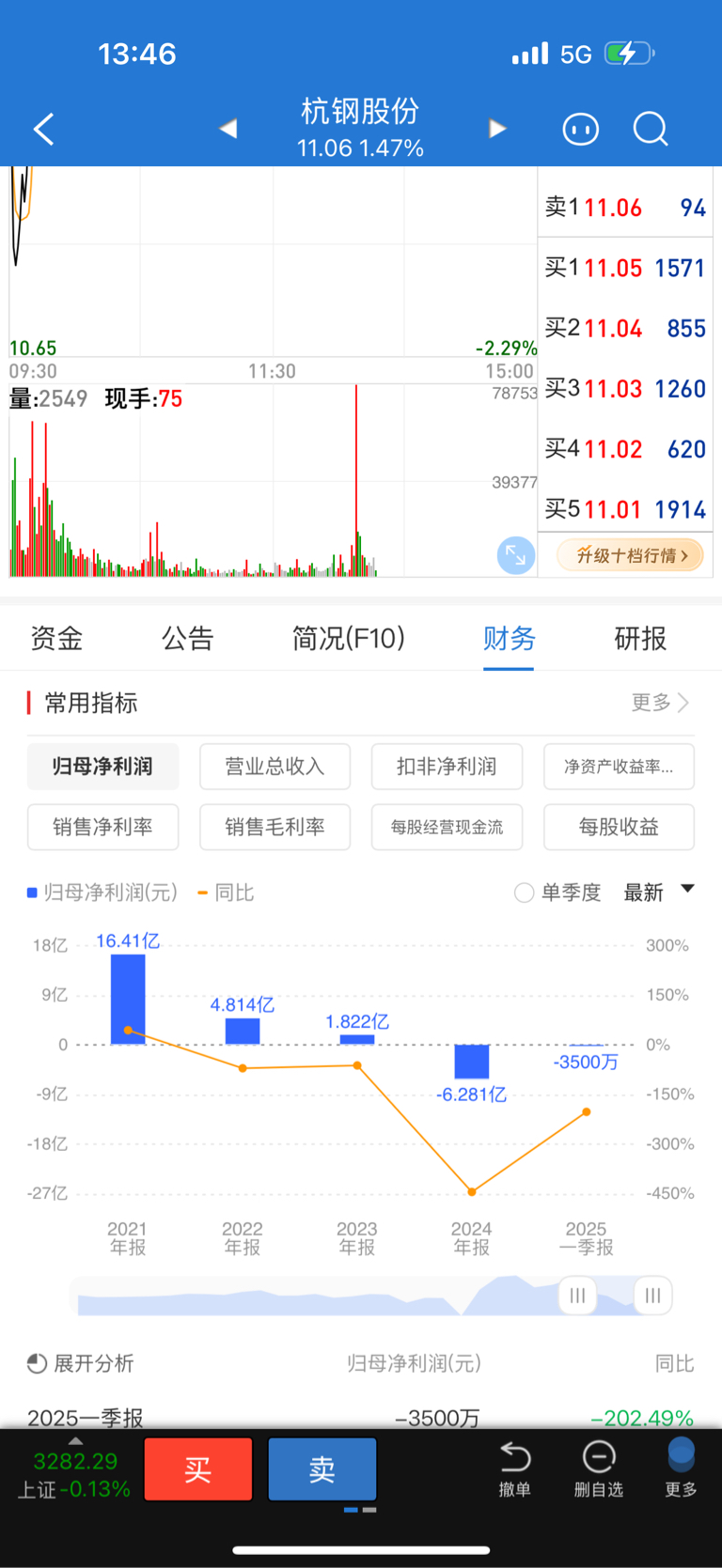722x1568 pixels.
Task: Tap the 2025 一季报 axis label
Action: 586,1237
